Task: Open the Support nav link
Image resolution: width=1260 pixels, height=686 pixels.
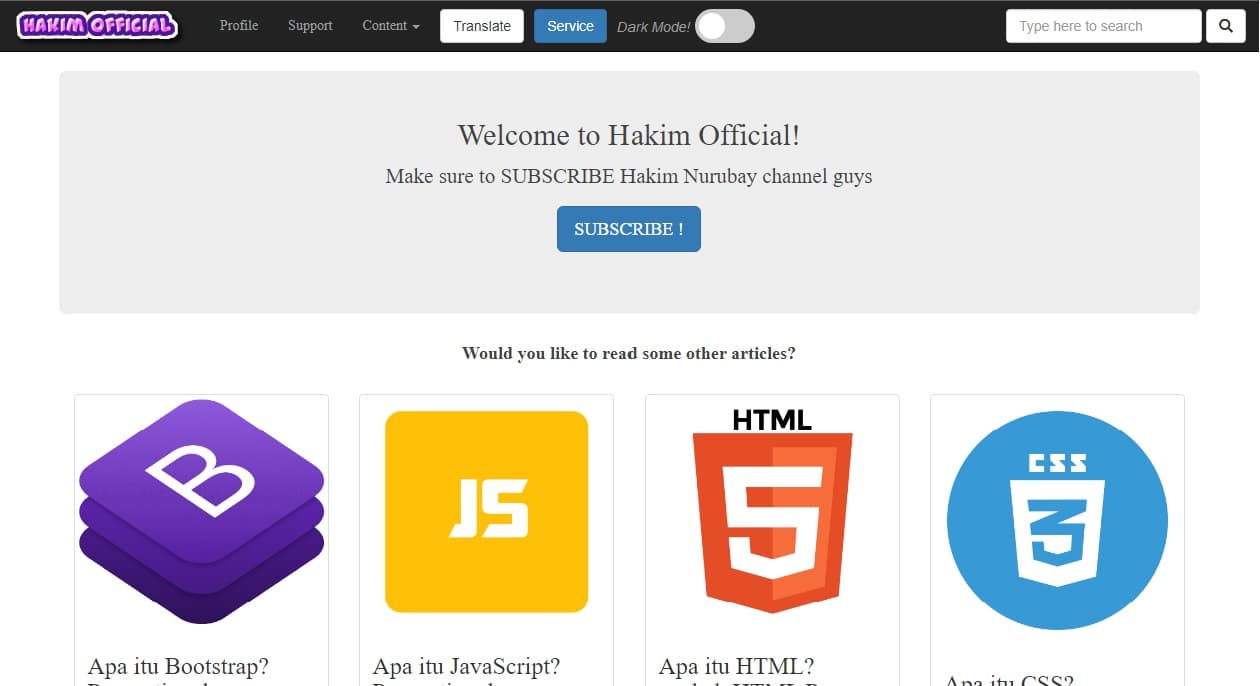Action: click(x=310, y=26)
